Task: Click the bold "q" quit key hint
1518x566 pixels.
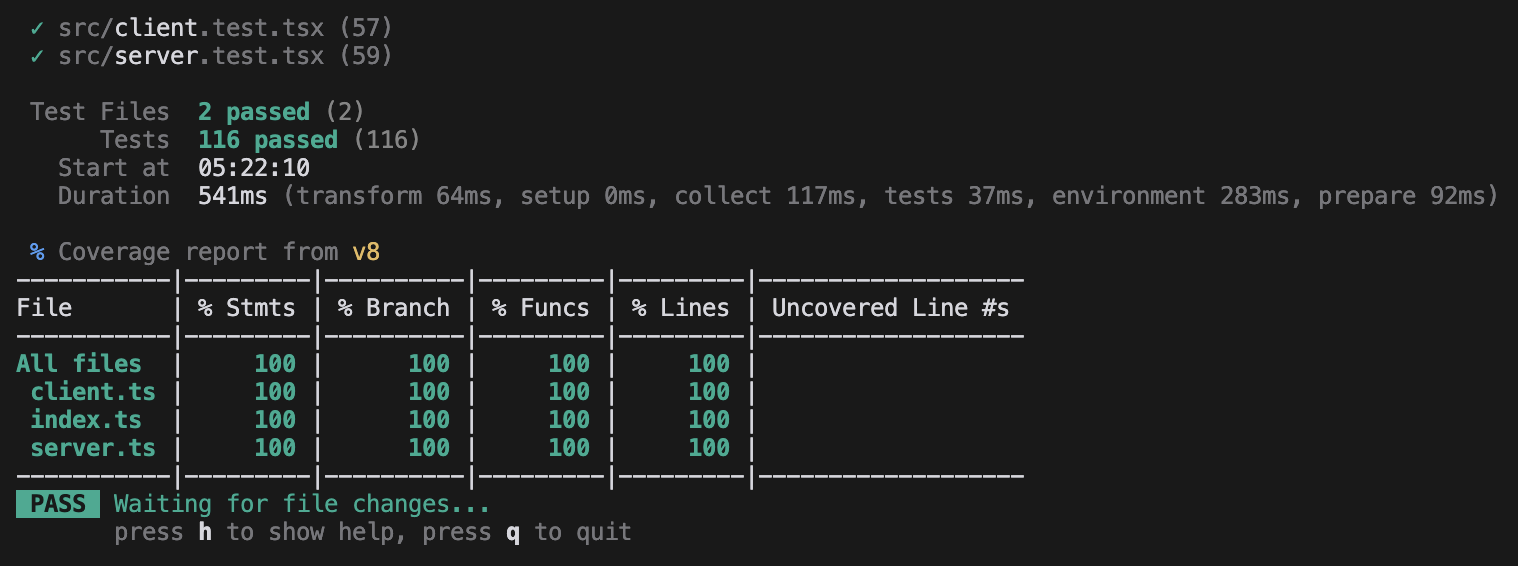Action: (x=513, y=532)
